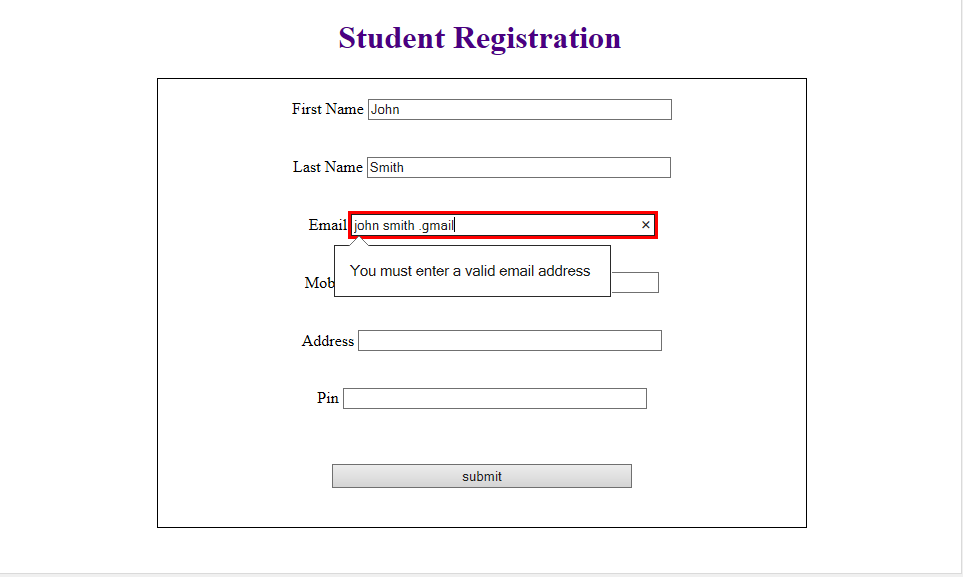Click the Last Name input containing Smith
Viewport: 963px width, 577px height.
(x=518, y=167)
